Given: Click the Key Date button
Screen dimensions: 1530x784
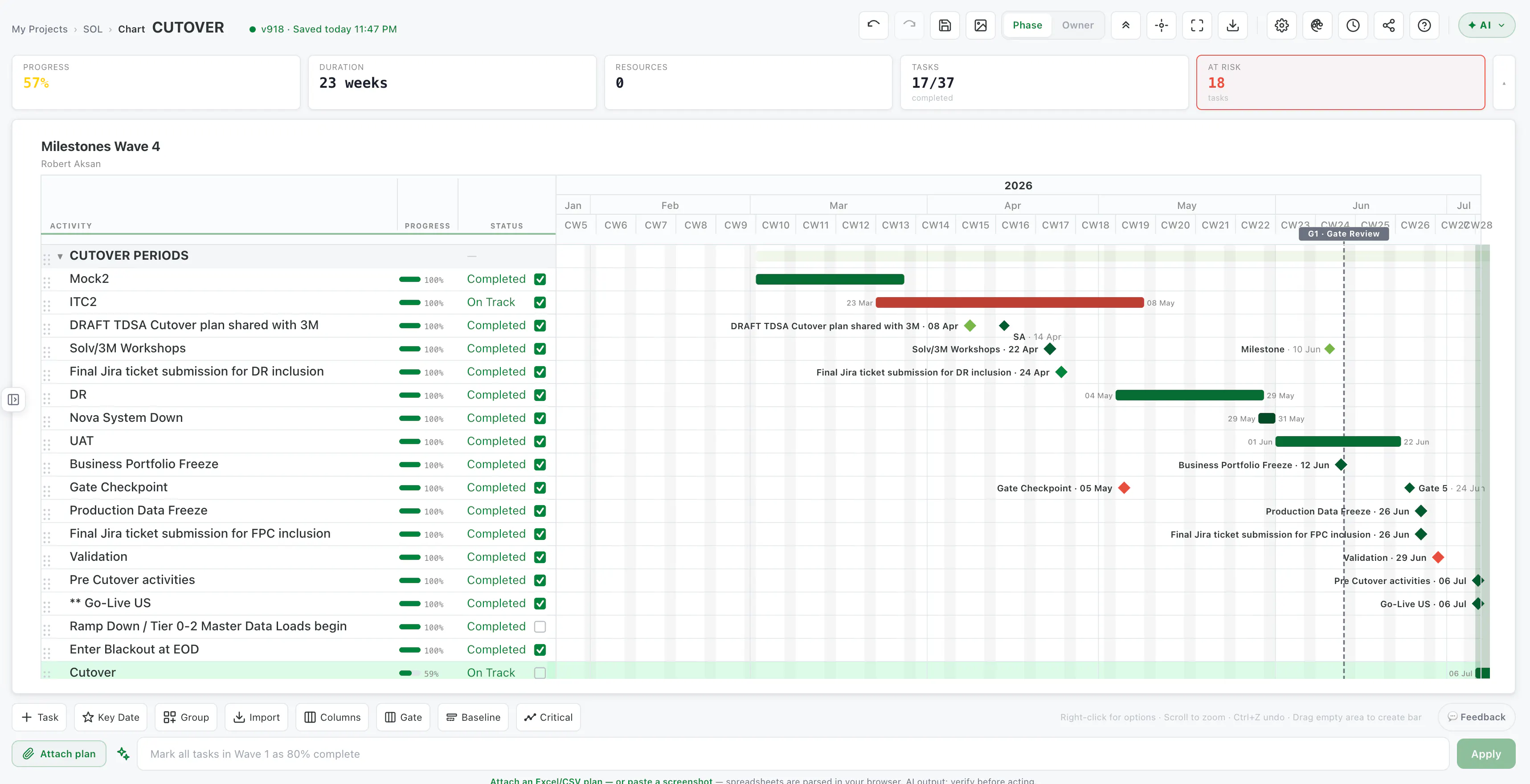Looking at the screenshot, I should click(x=110, y=717).
